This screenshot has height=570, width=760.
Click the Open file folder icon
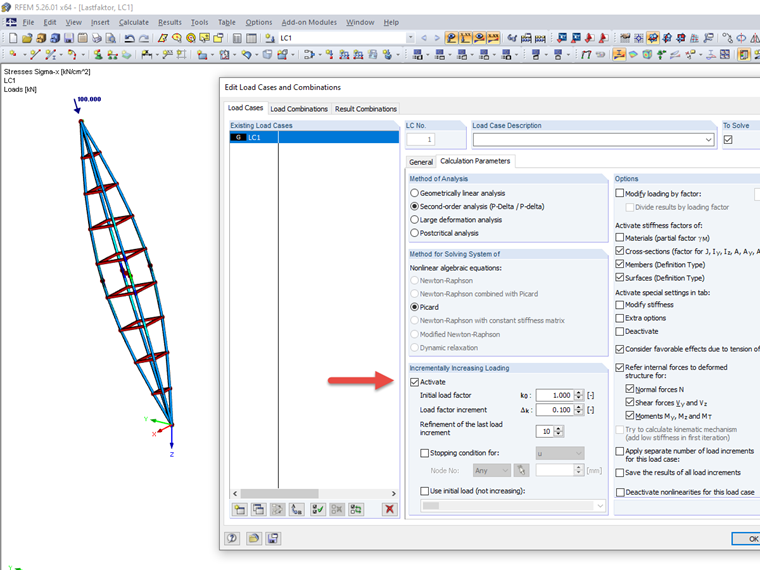click(27, 38)
